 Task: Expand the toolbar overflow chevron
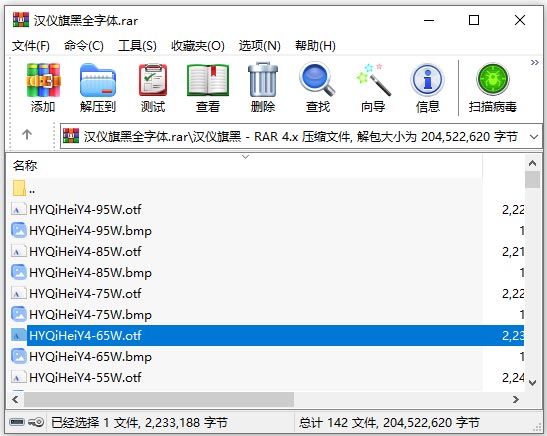click(x=534, y=63)
